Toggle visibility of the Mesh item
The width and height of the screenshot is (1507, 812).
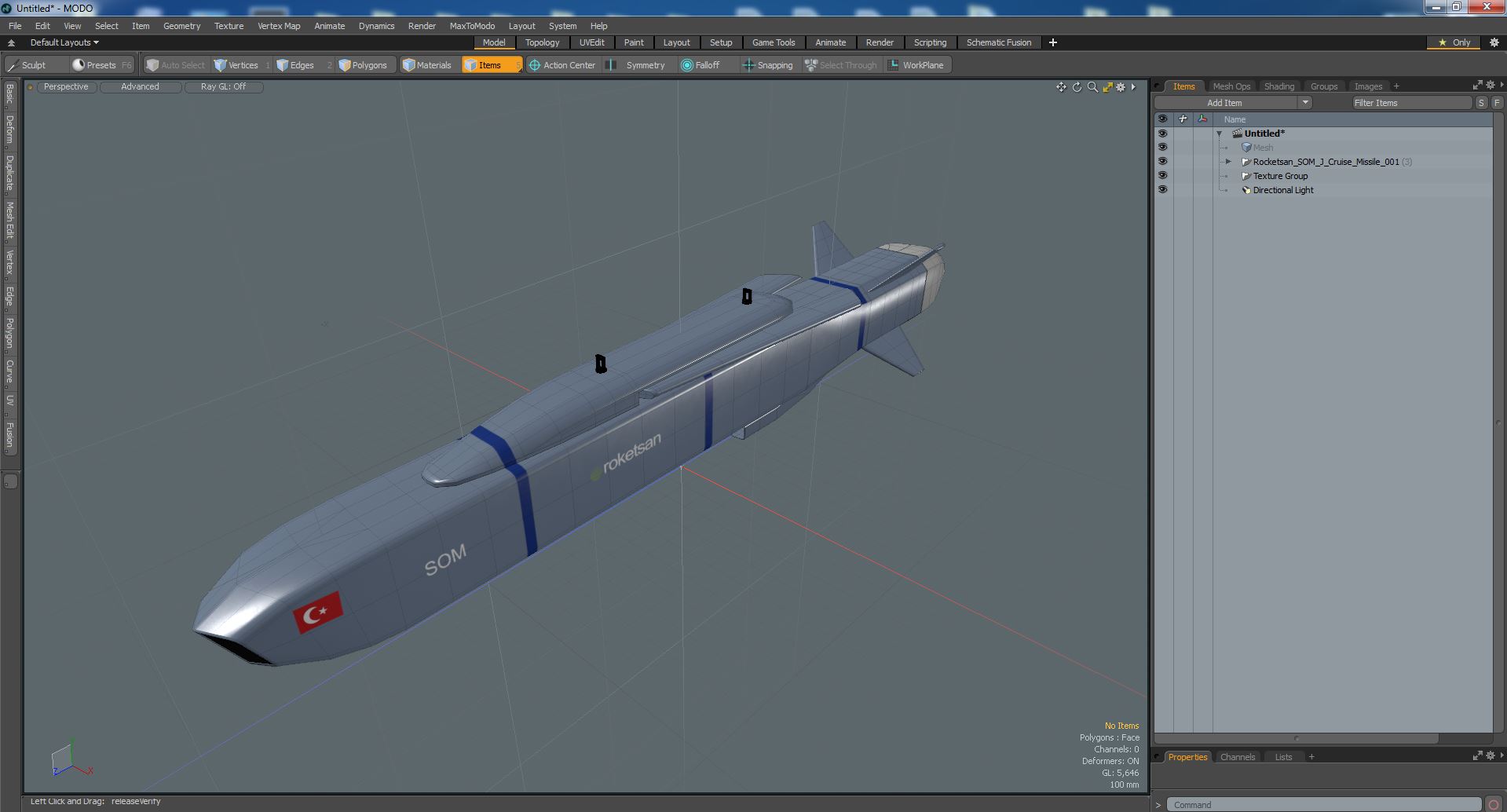click(x=1162, y=148)
